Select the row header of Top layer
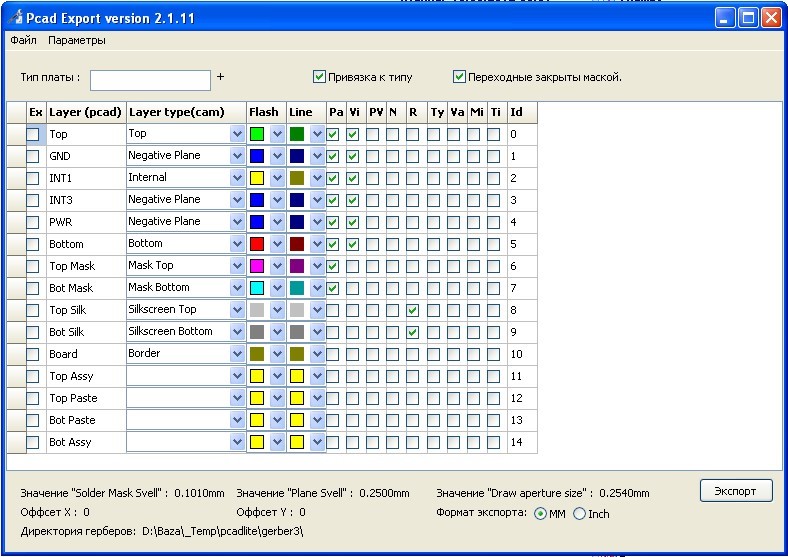This screenshot has width=788, height=557. [x=16, y=134]
